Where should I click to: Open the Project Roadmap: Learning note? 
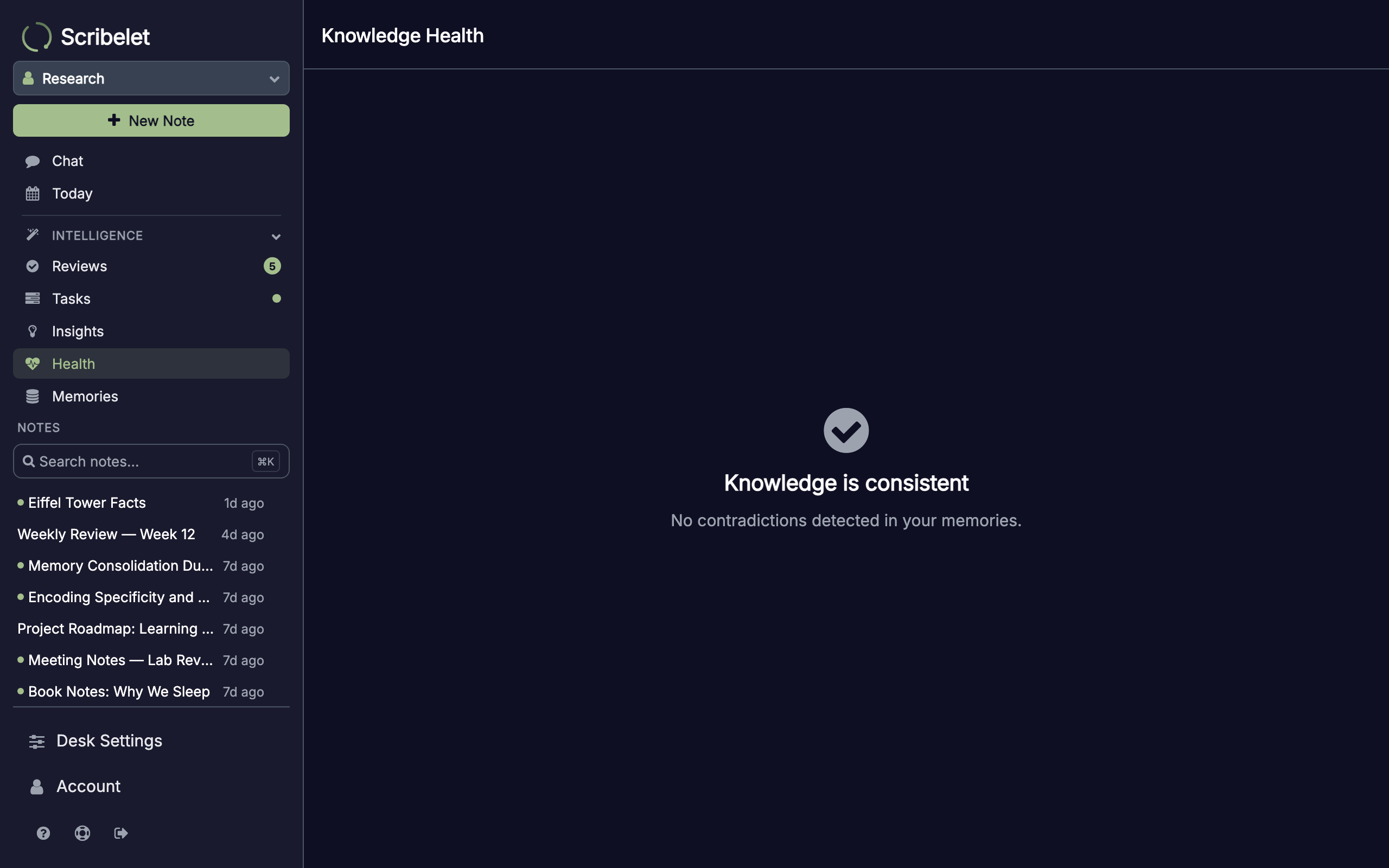point(141,629)
